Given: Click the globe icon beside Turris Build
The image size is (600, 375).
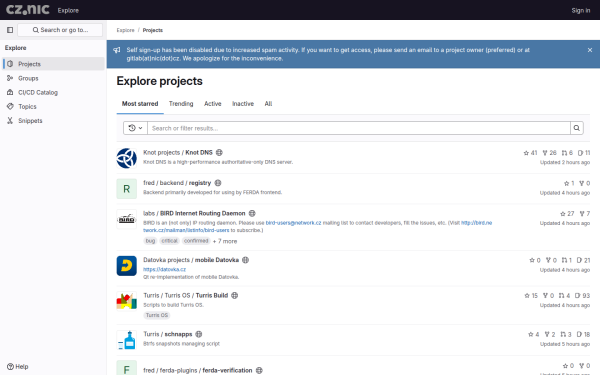Looking at the screenshot, I should click(235, 295).
